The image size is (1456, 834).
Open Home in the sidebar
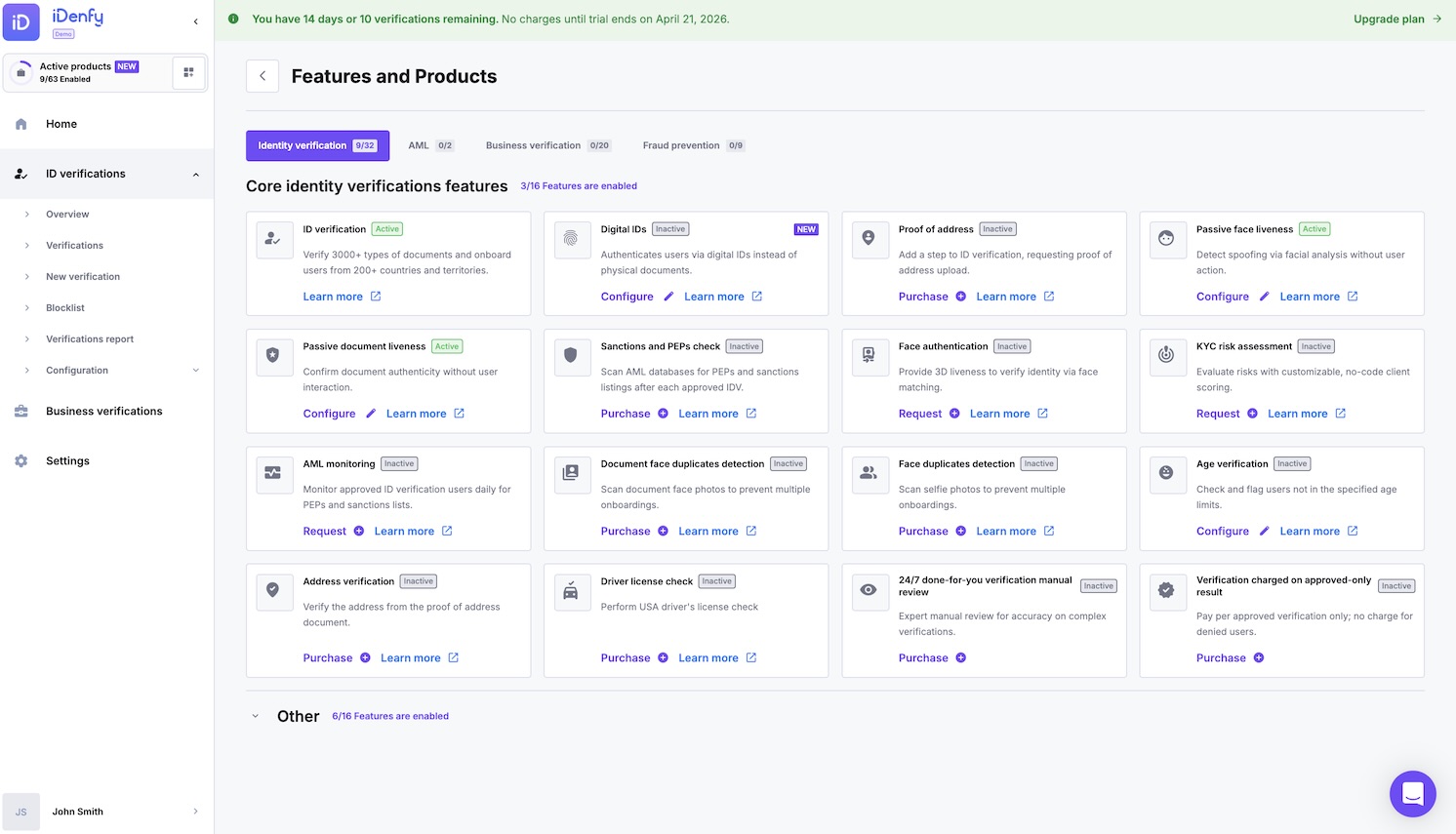(x=61, y=124)
